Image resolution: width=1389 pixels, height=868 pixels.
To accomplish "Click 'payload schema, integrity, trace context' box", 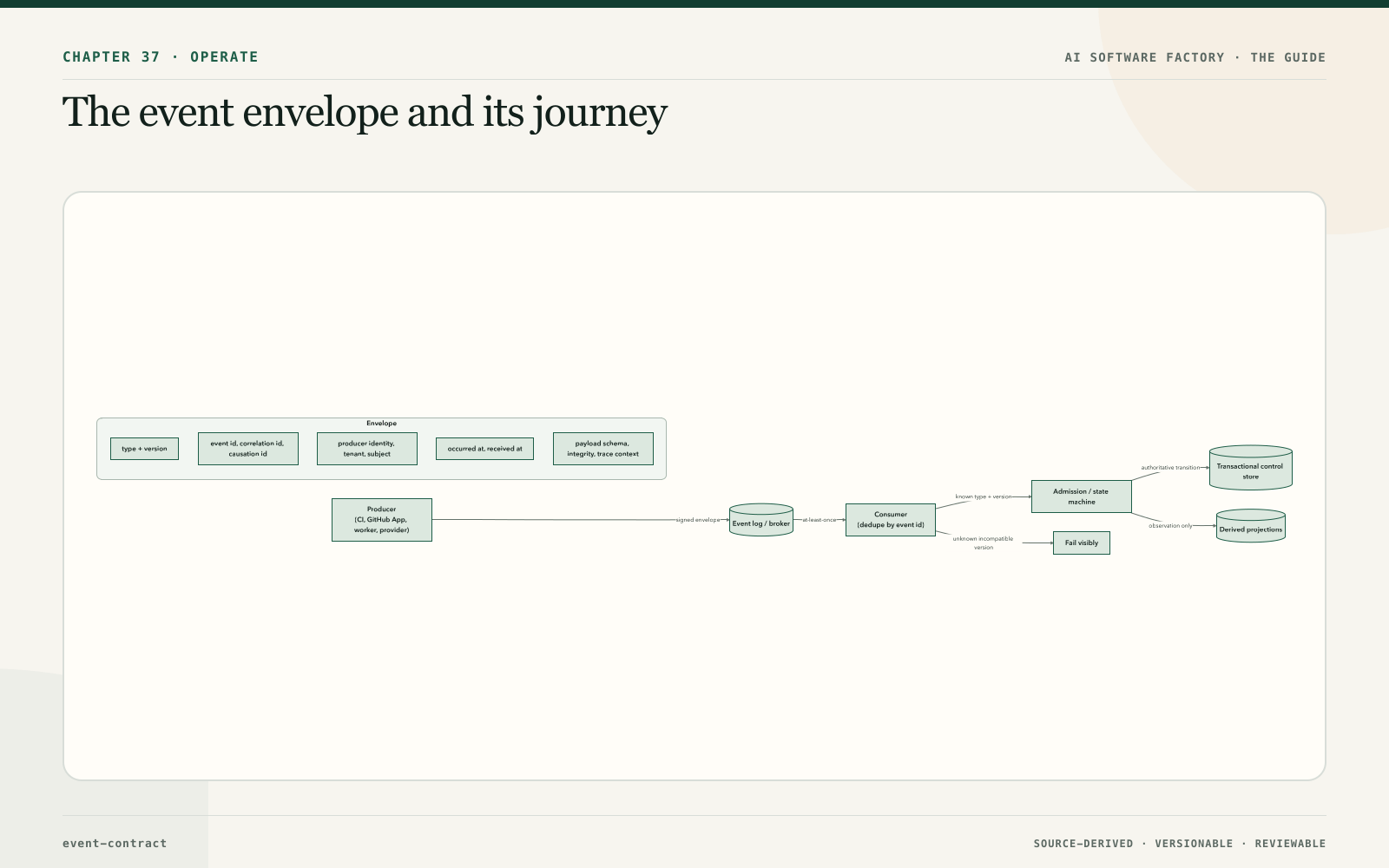I will click(602, 449).
